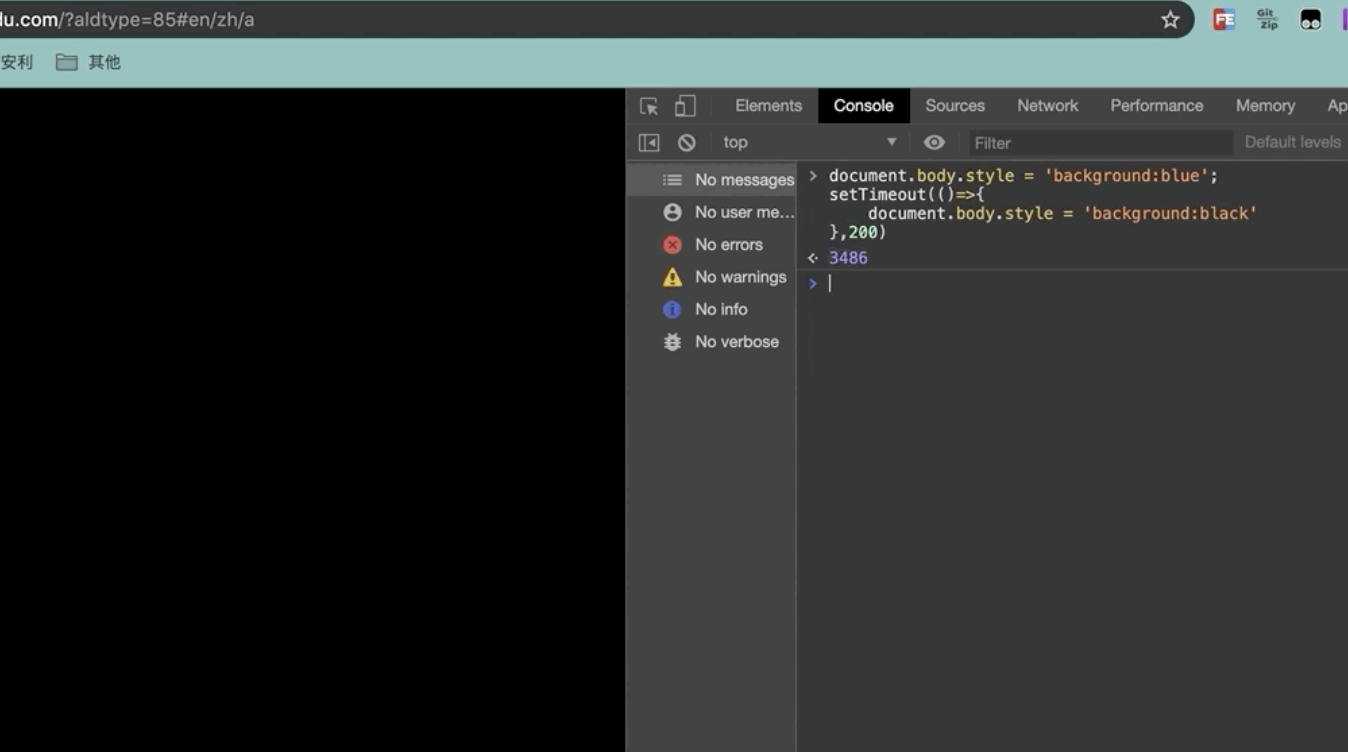
Task: Select the No info filter
Action: tap(712, 309)
